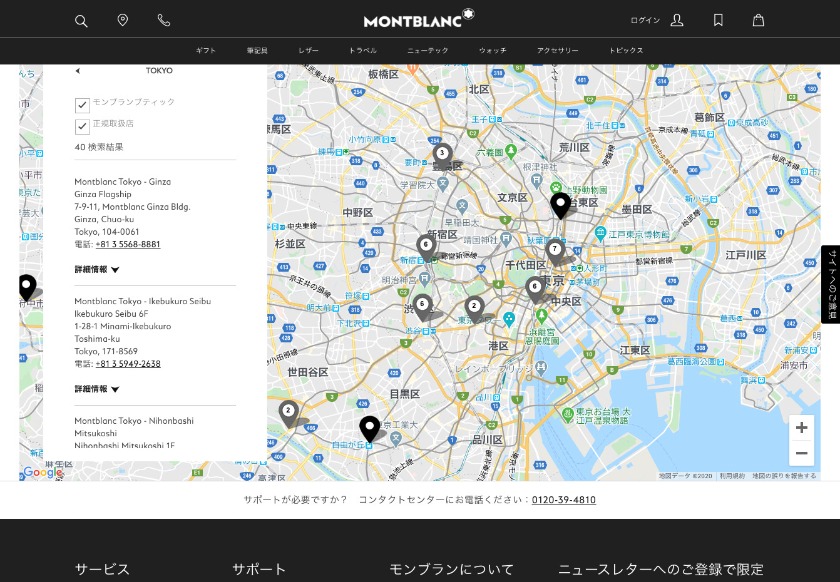
Task: Click the back arrow next to TOKYO
Action: point(78,70)
